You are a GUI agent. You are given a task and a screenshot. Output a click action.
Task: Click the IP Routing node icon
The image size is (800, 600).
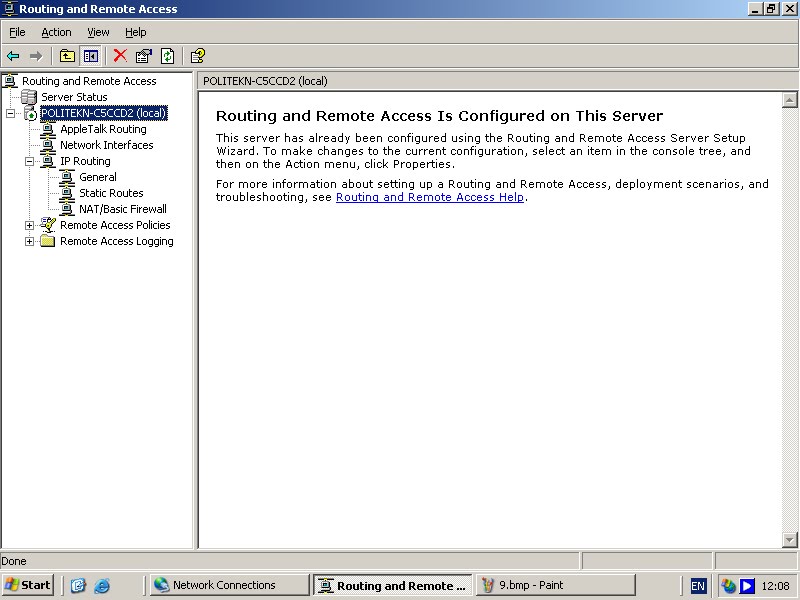click(x=47, y=161)
